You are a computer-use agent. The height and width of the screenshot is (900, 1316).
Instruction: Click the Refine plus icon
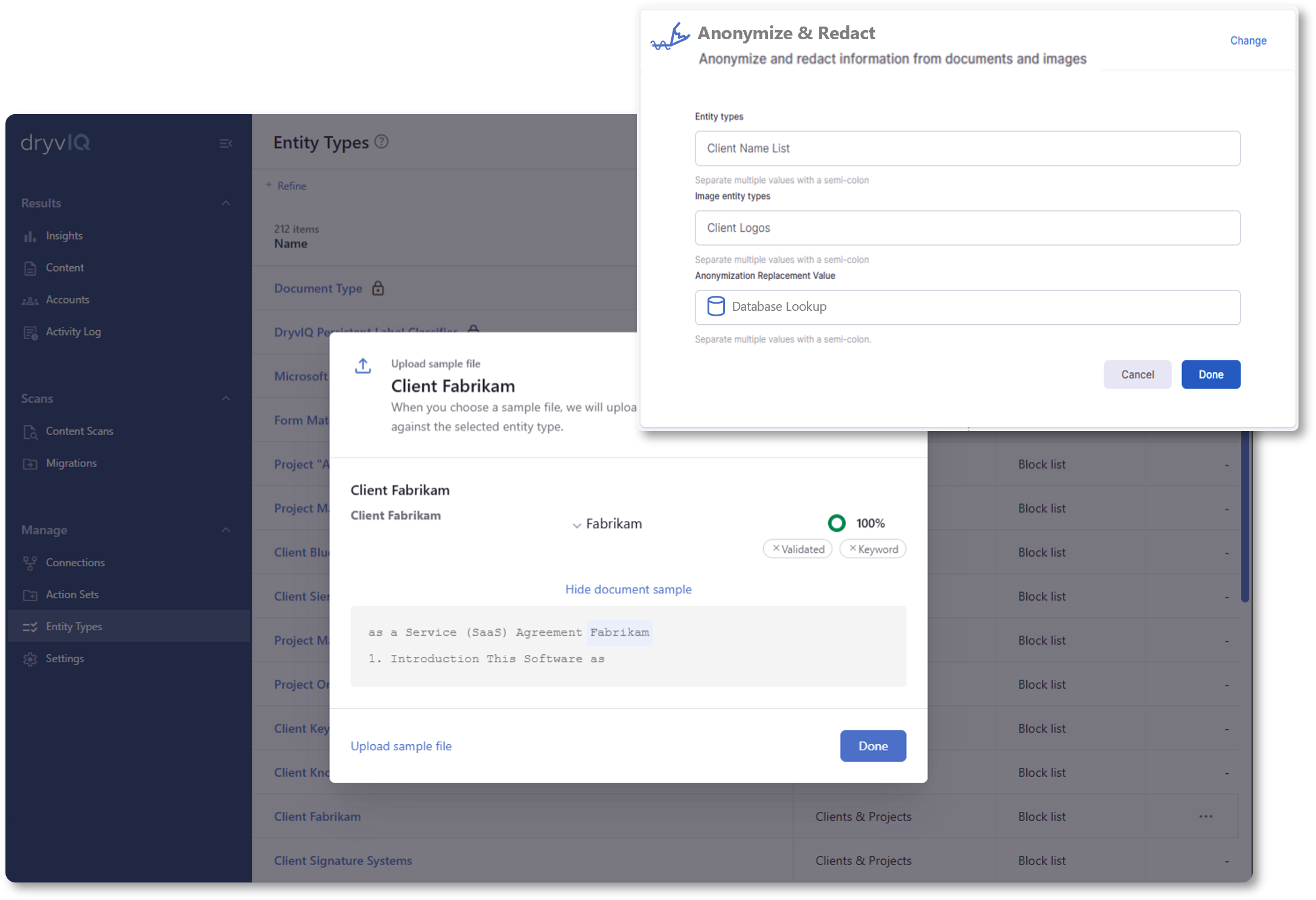[x=269, y=185]
